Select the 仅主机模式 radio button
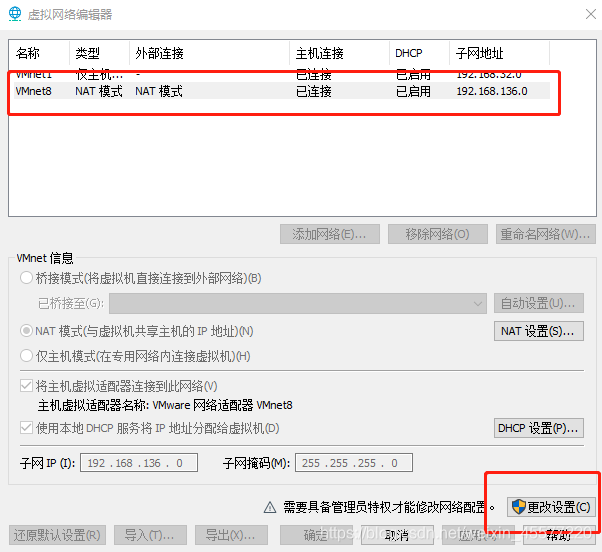 tap(26, 356)
